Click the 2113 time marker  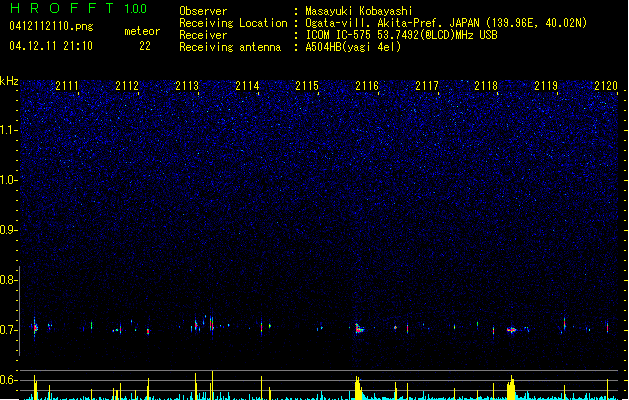click(187, 85)
